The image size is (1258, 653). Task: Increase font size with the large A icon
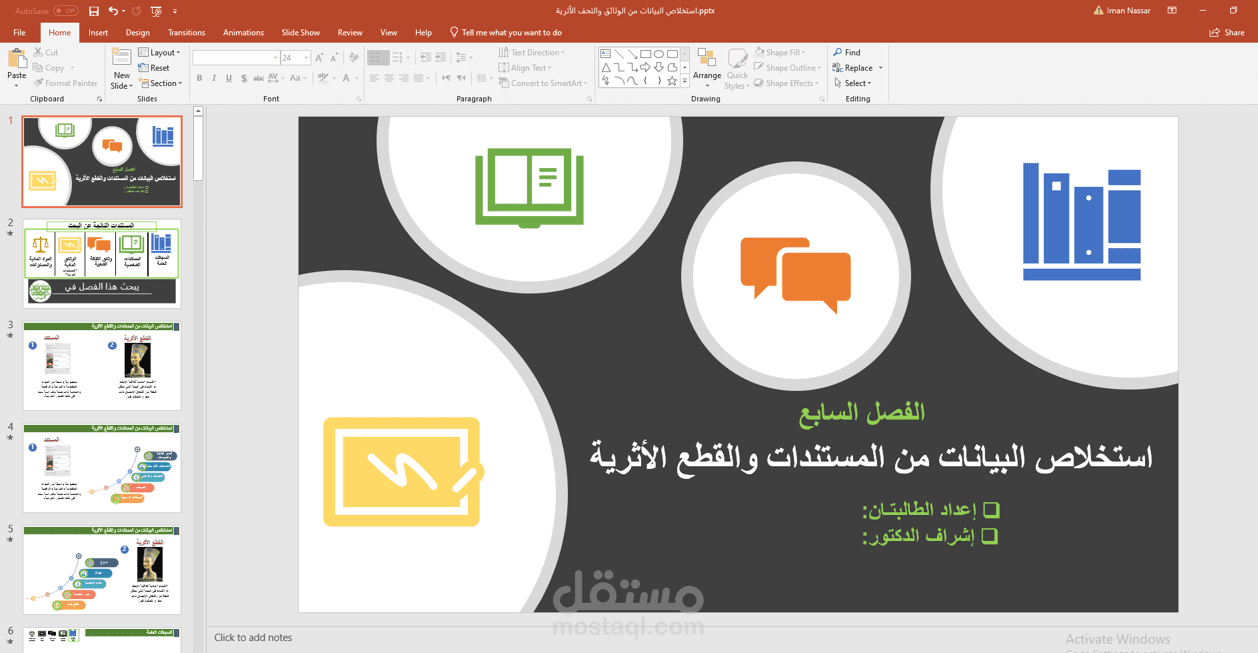click(x=320, y=58)
